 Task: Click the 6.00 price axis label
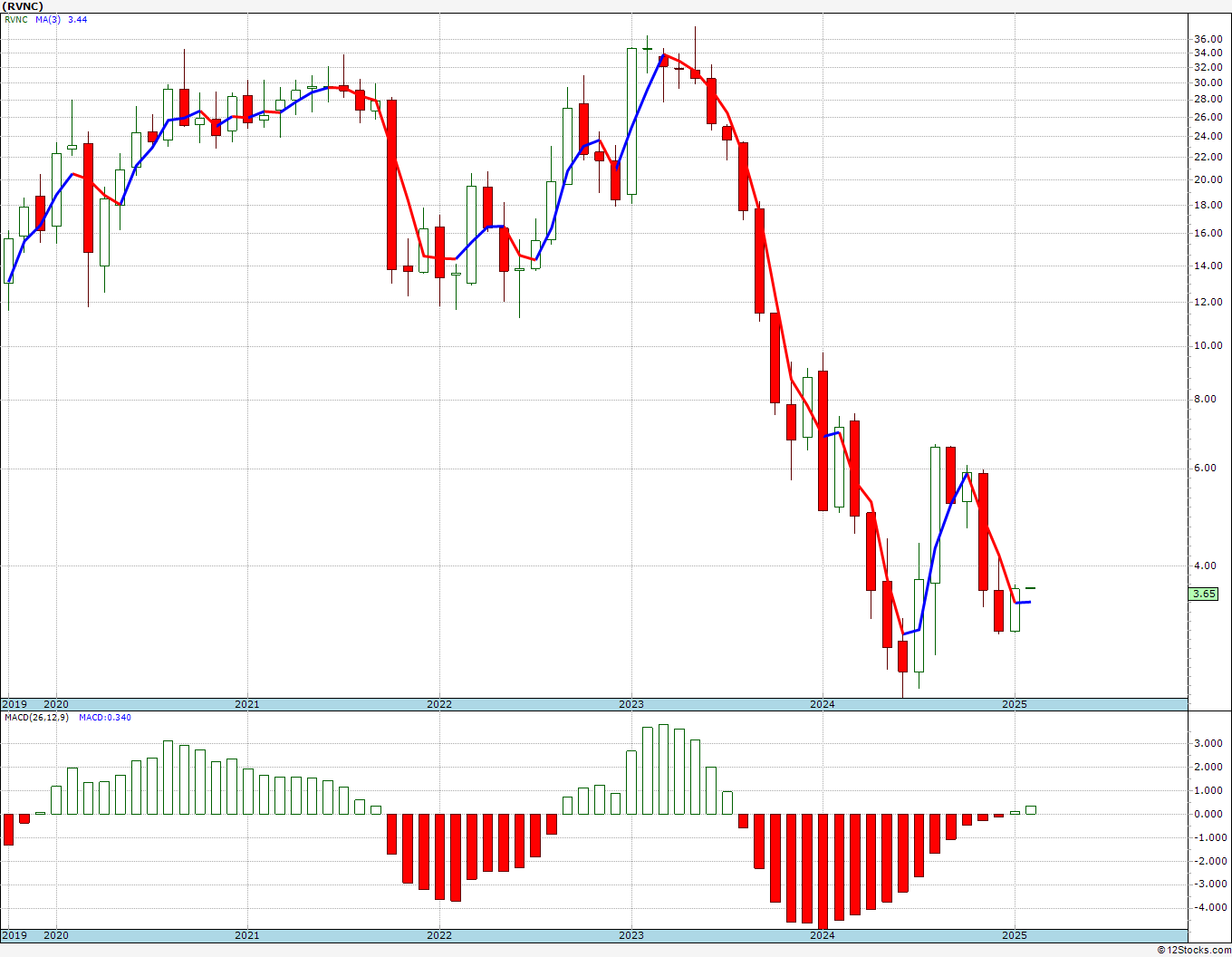click(1204, 468)
